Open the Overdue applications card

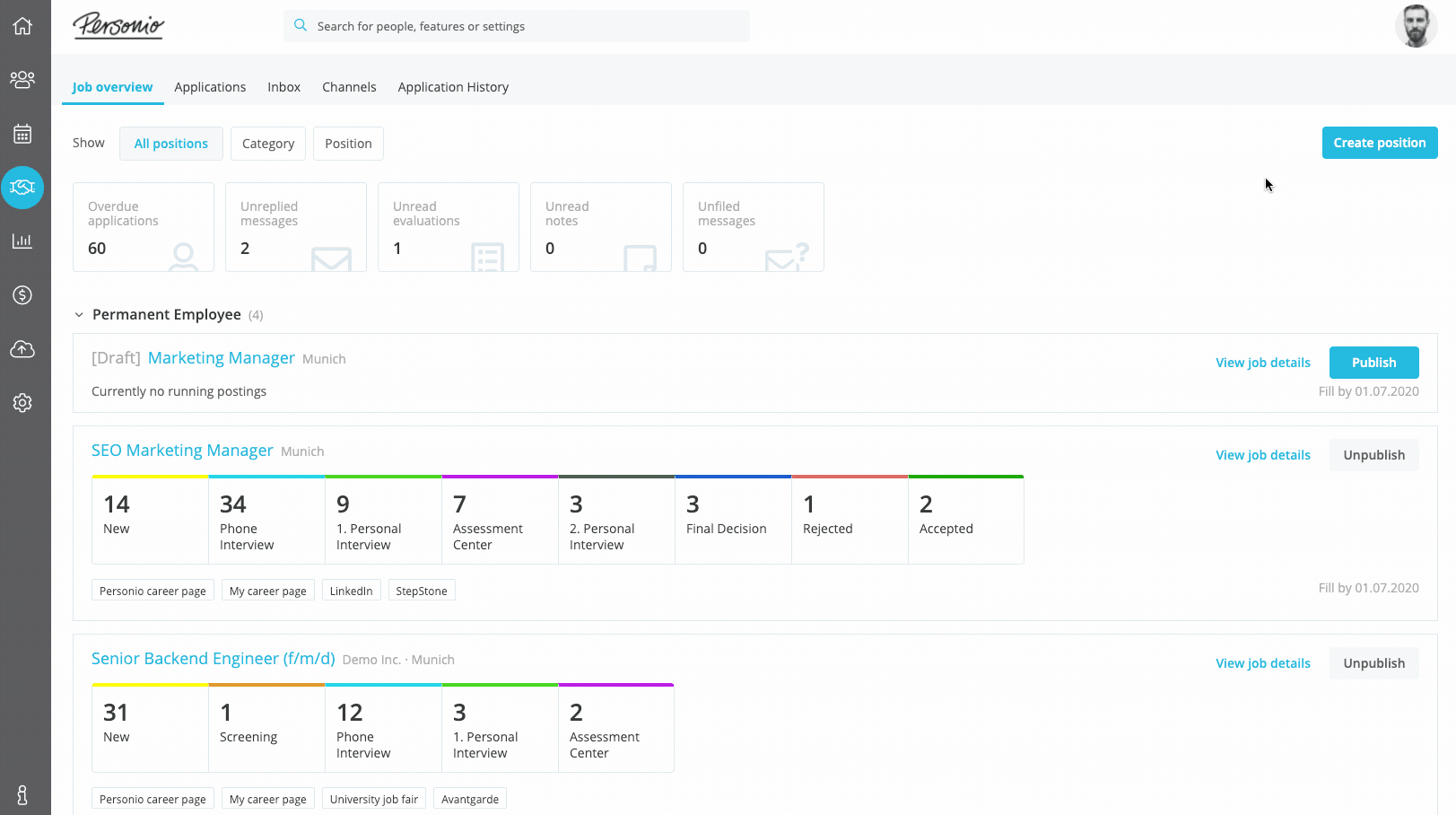click(x=144, y=227)
